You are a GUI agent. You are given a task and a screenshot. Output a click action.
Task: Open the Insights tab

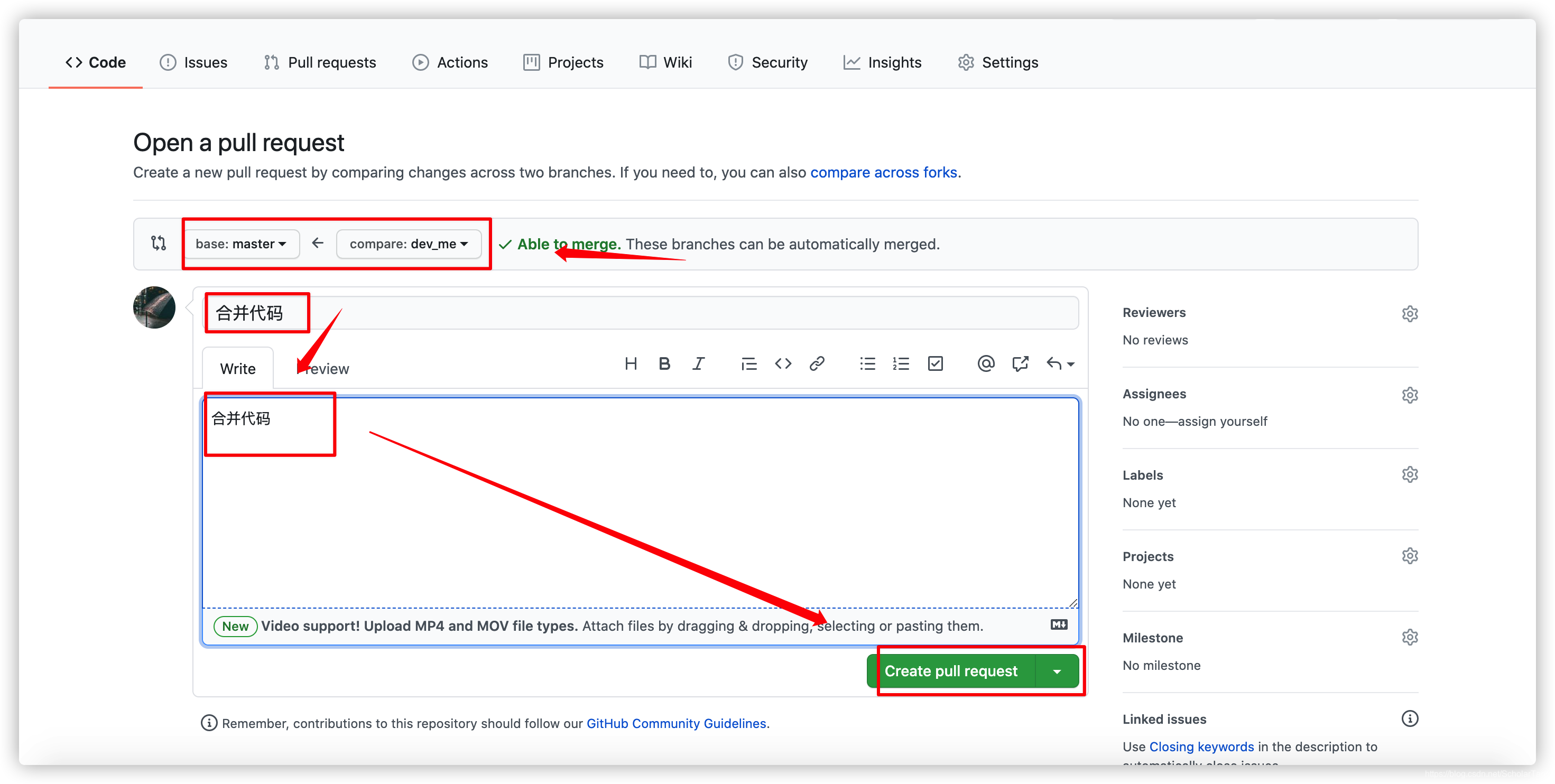point(882,62)
